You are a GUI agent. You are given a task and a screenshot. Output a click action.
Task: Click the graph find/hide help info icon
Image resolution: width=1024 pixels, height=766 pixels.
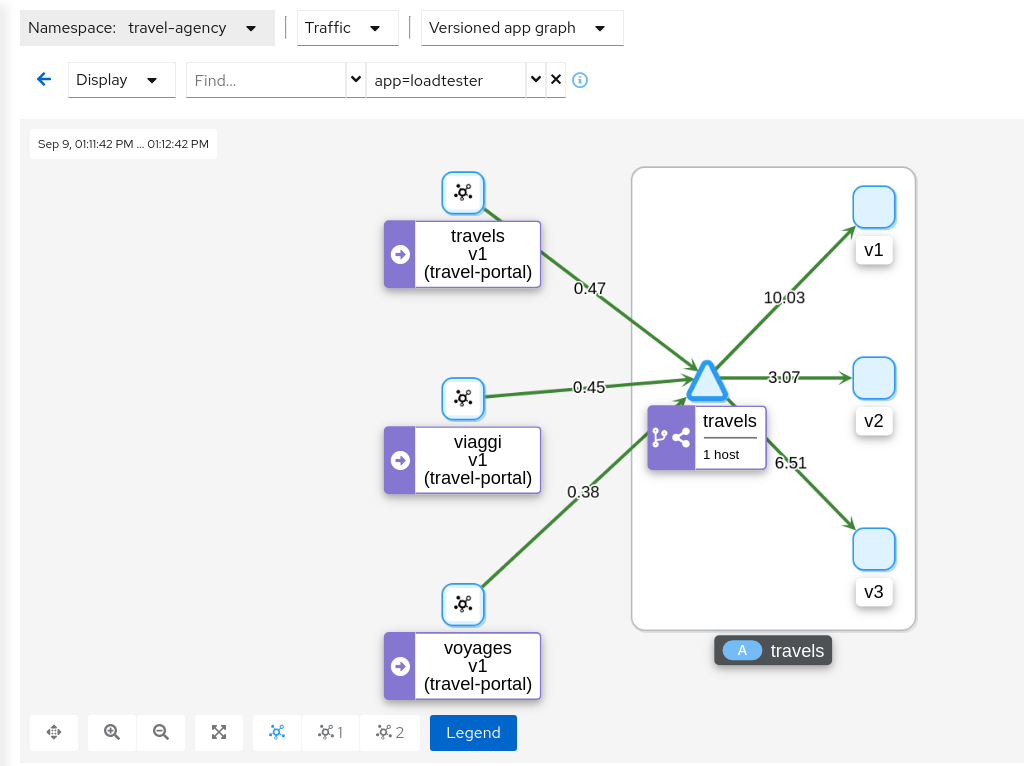[580, 80]
